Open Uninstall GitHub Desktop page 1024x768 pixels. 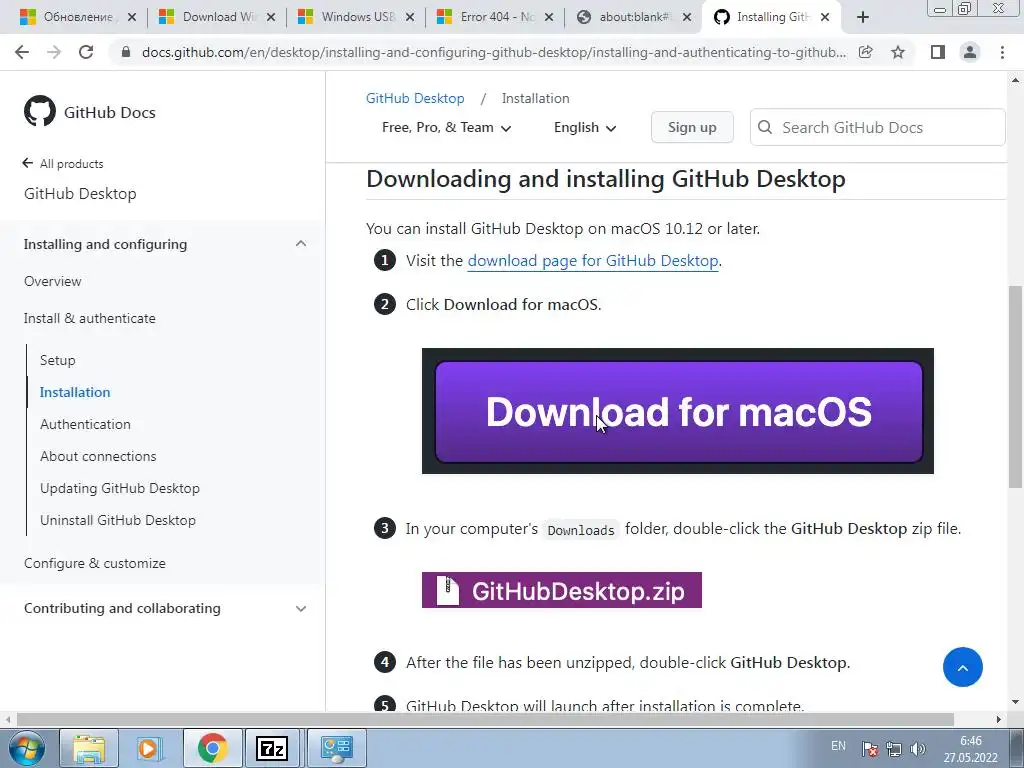tap(118, 520)
